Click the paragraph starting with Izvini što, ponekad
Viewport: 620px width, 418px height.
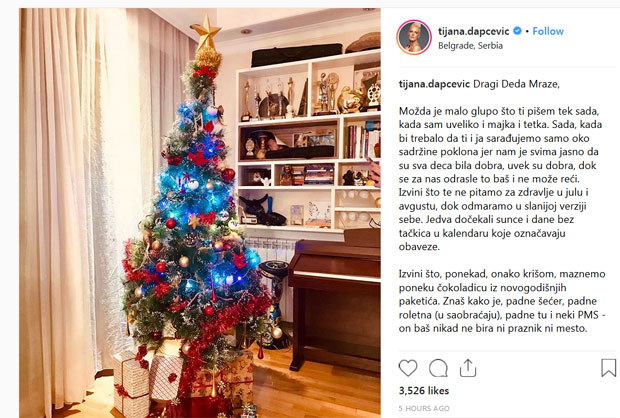click(x=502, y=301)
